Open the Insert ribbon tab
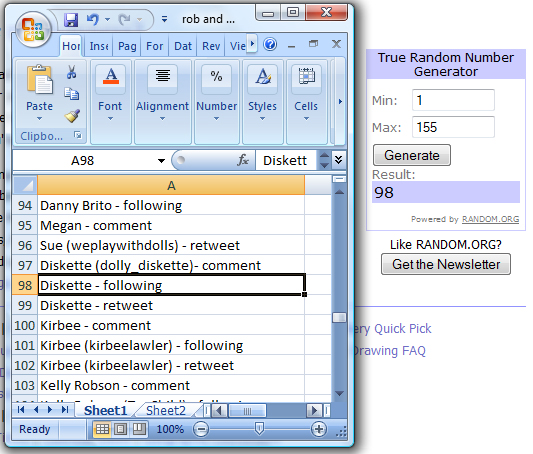533x454 pixels. pos(99,46)
